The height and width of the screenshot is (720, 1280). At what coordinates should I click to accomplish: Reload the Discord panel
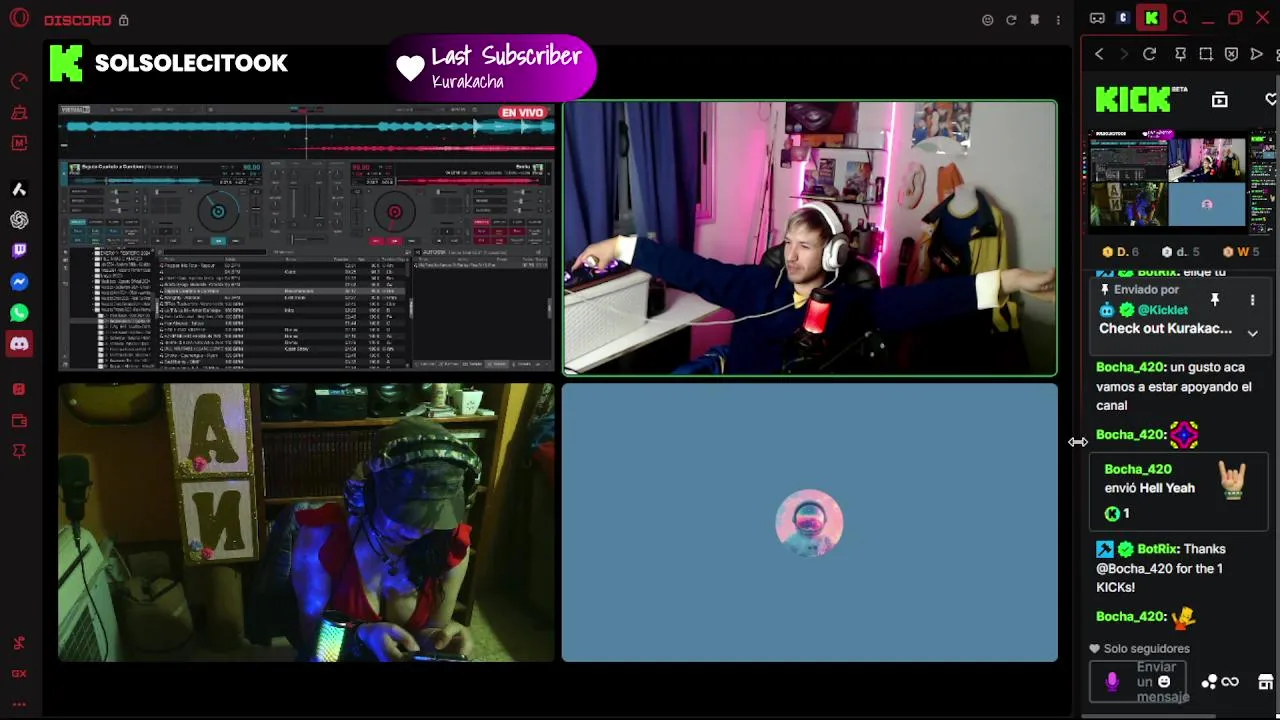pyautogui.click(x=1011, y=20)
